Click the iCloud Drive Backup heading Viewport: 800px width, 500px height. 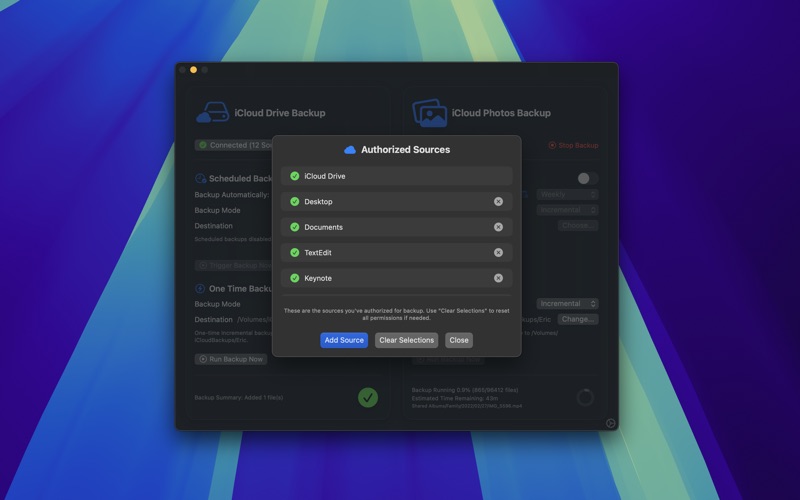click(280, 113)
